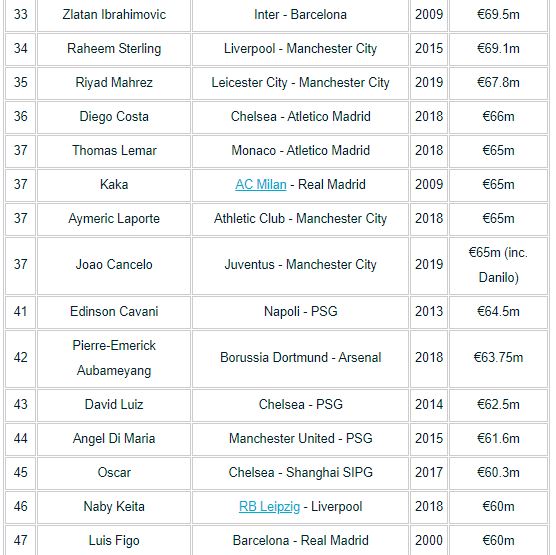Select the Zlatan Ibrahimovic name cell

click(114, 15)
